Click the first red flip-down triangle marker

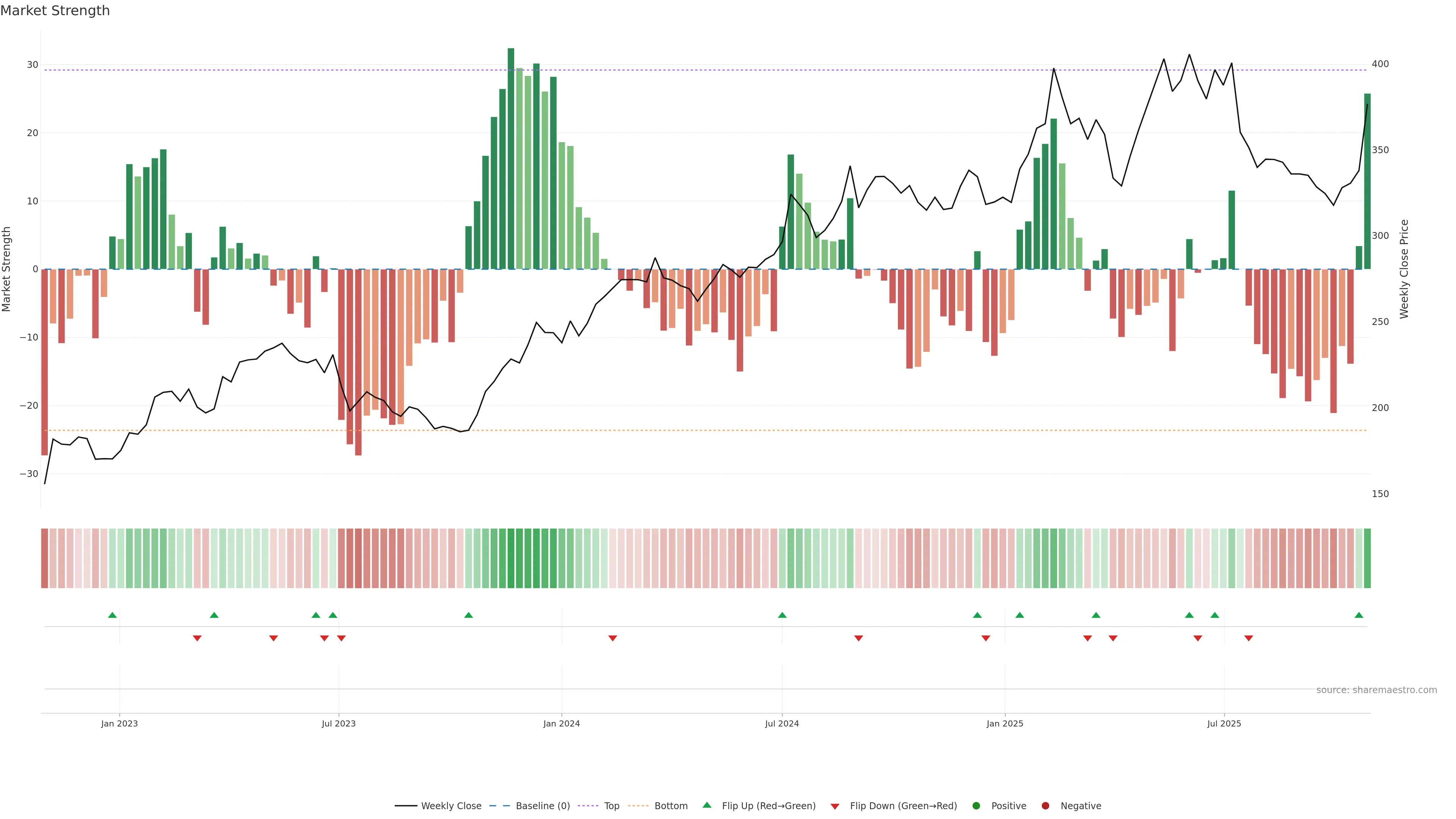point(197,638)
